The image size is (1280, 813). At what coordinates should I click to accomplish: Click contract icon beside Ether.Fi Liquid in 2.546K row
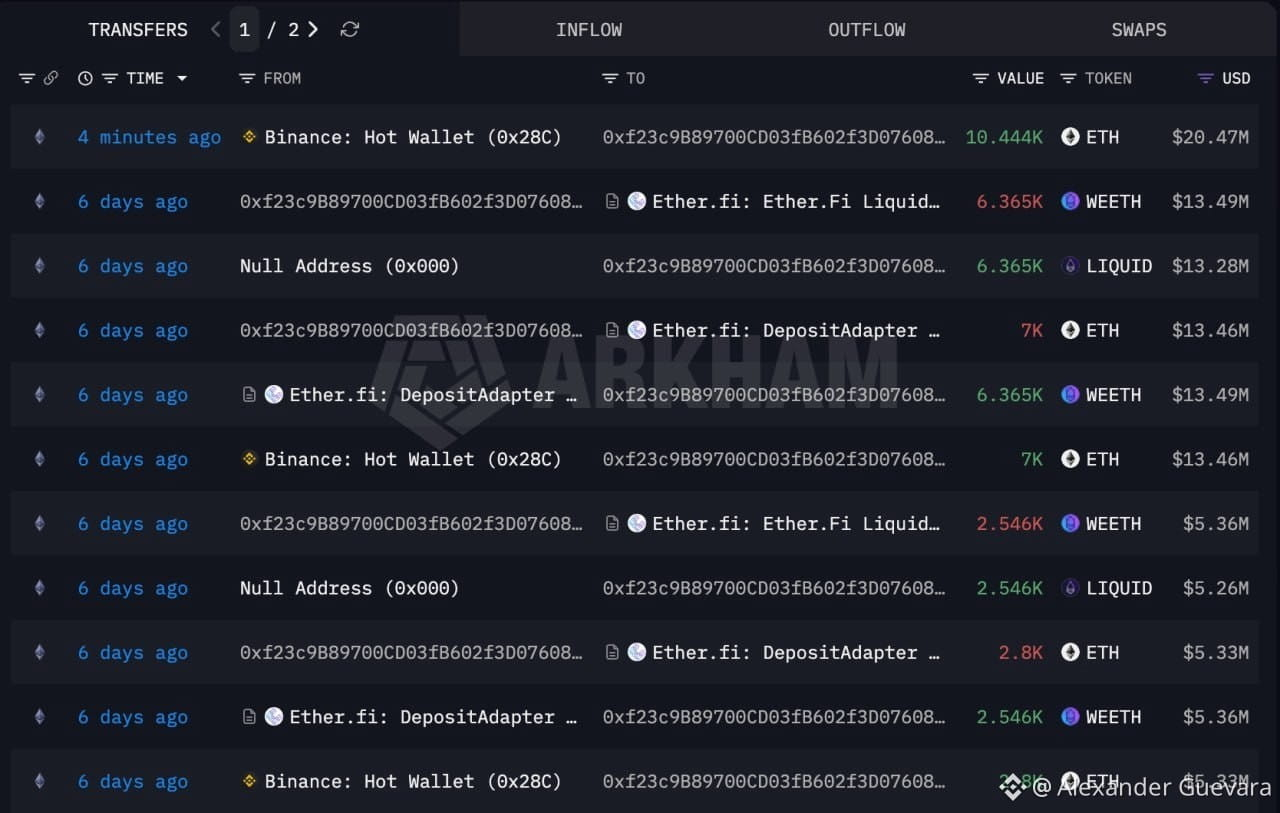(612, 524)
